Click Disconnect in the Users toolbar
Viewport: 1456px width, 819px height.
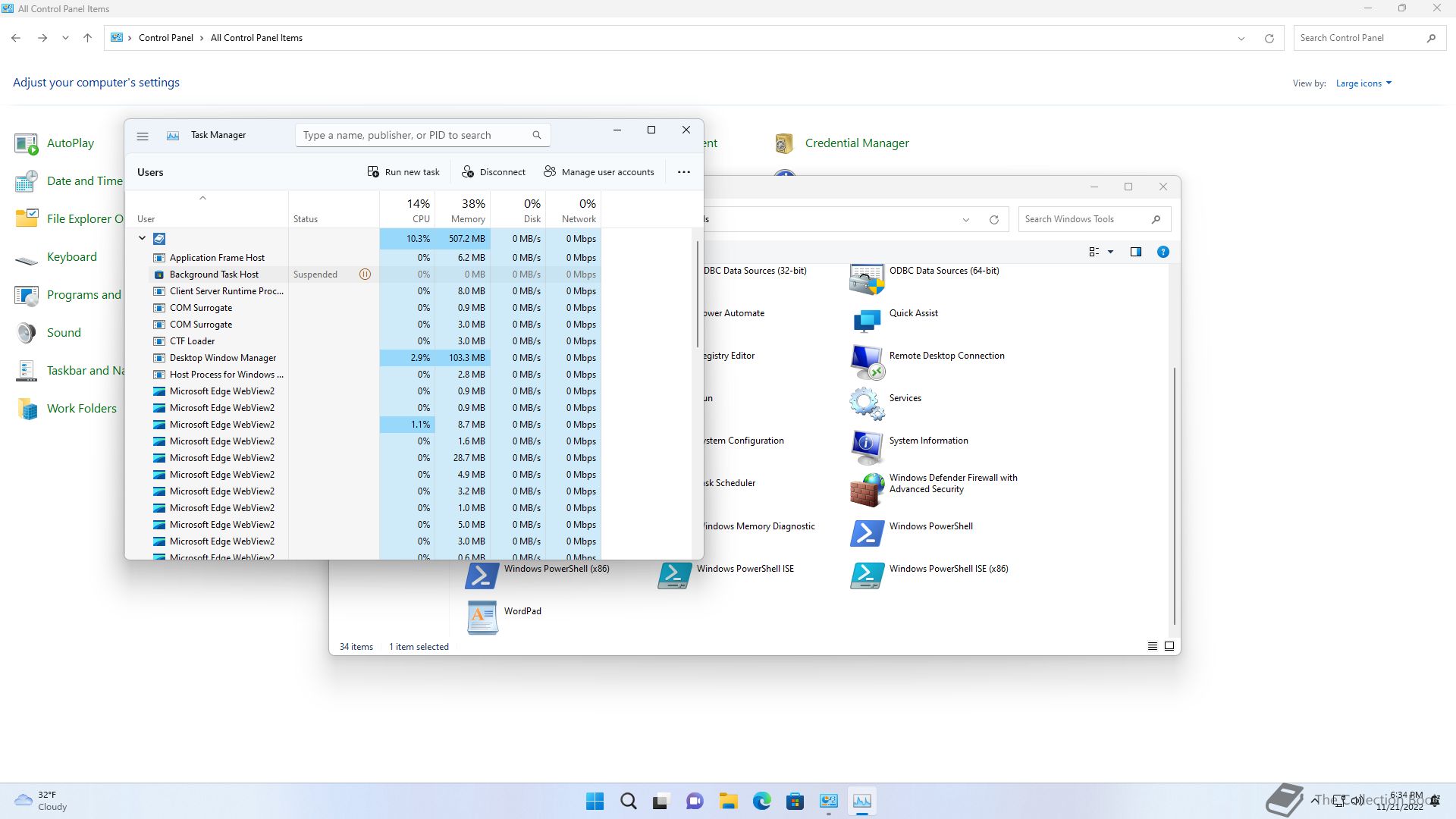click(x=494, y=172)
